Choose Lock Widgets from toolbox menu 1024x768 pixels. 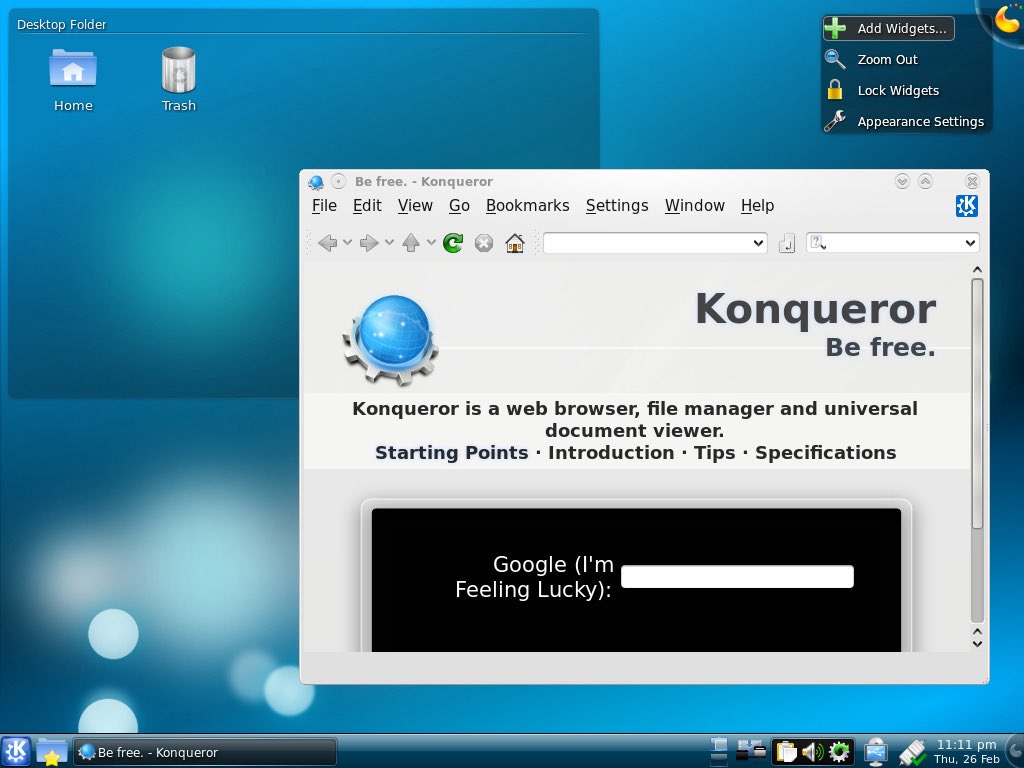pos(883,91)
